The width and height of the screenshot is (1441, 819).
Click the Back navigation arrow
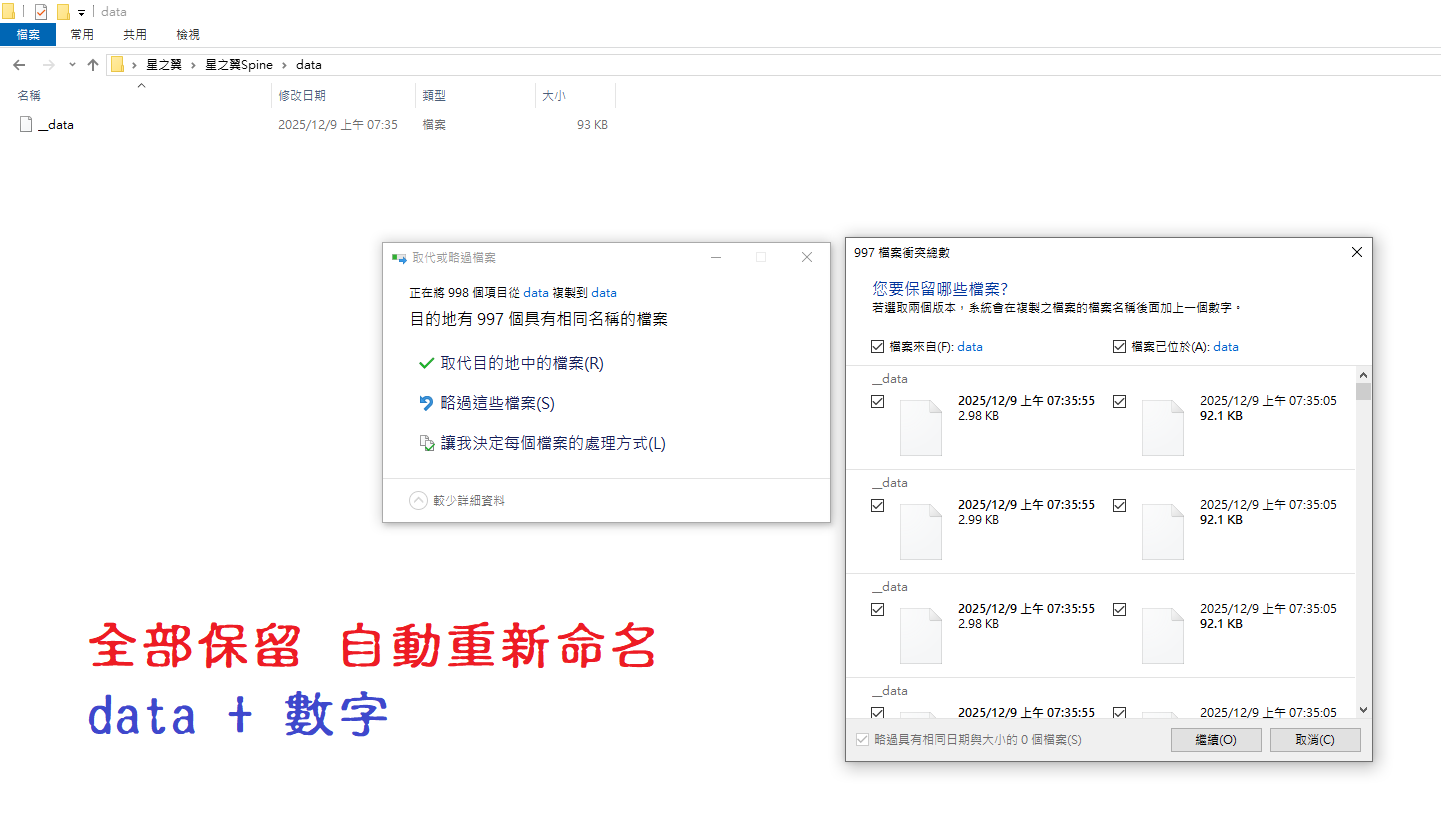click(19, 65)
